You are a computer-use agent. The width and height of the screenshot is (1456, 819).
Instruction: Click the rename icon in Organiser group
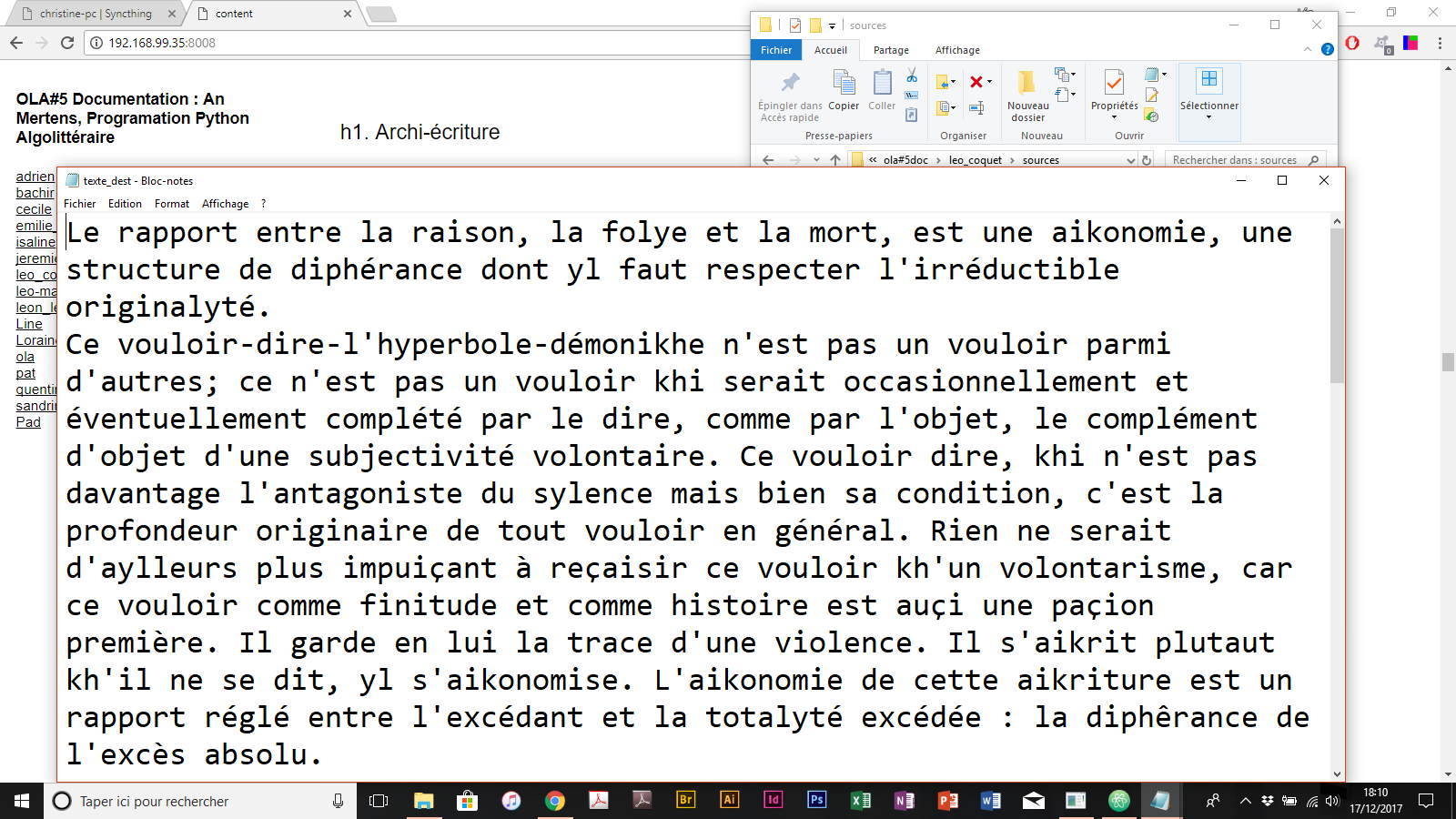click(976, 107)
